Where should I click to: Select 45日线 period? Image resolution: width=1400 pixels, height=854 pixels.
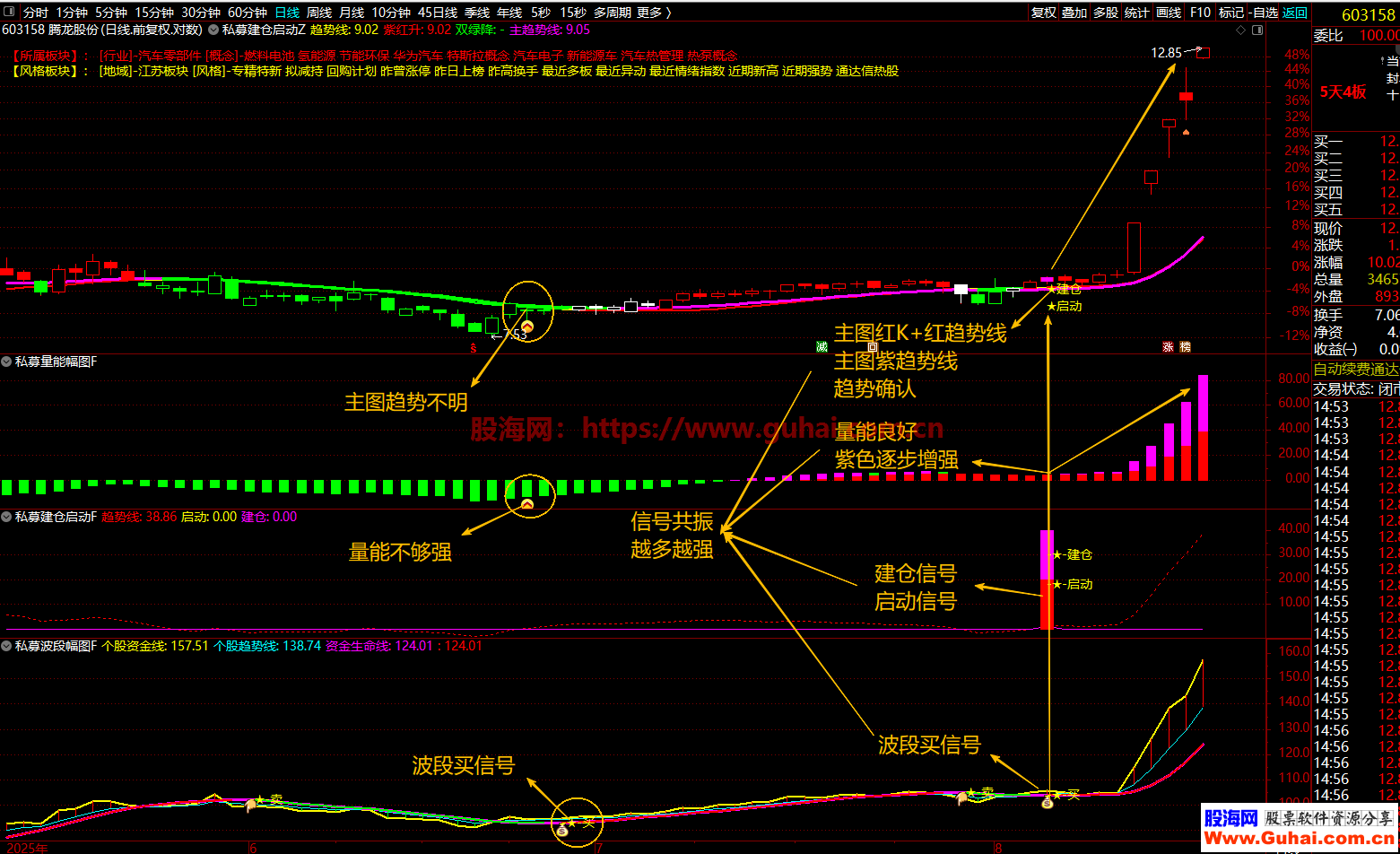click(438, 13)
